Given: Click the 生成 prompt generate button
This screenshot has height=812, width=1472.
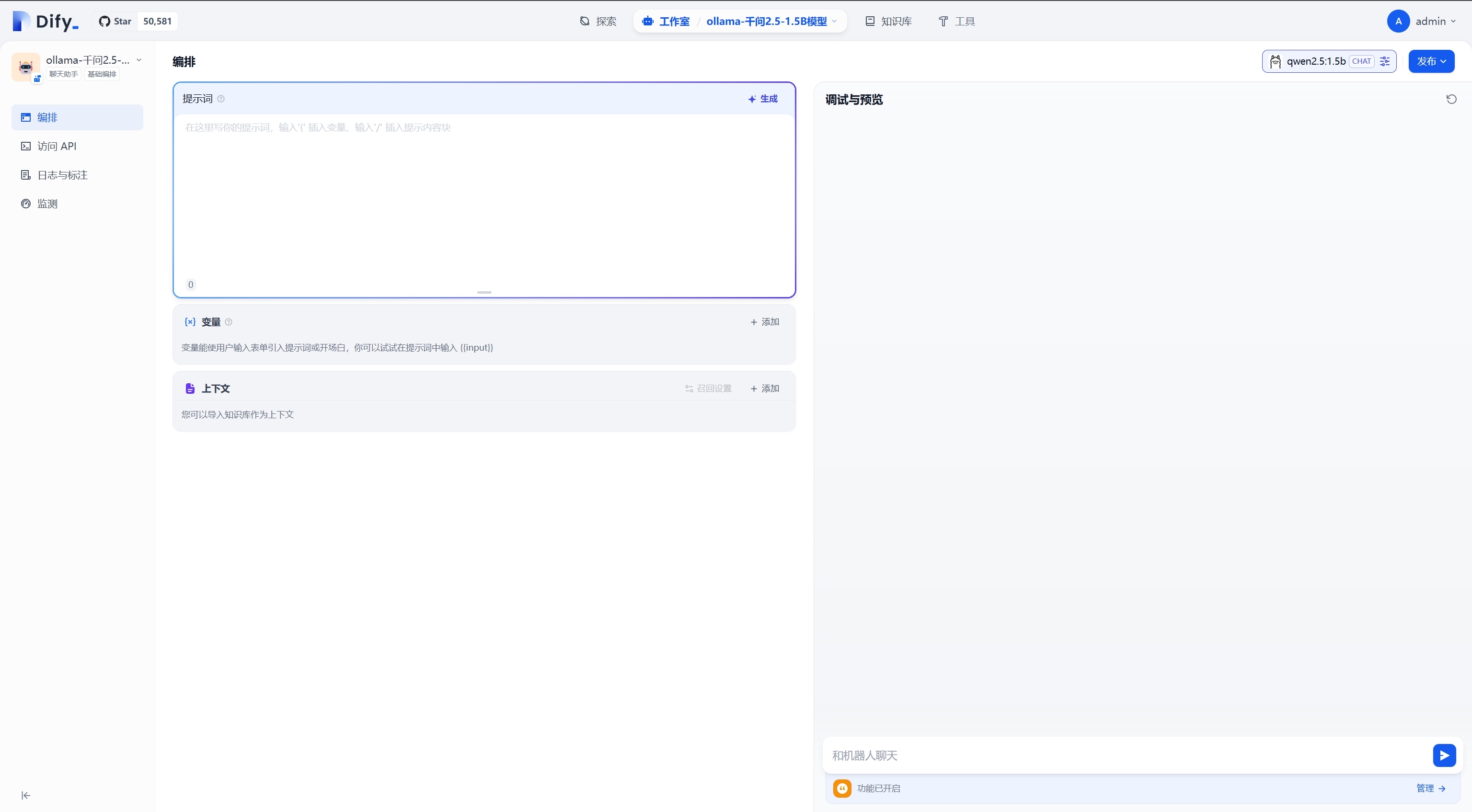Looking at the screenshot, I should tap(763, 99).
